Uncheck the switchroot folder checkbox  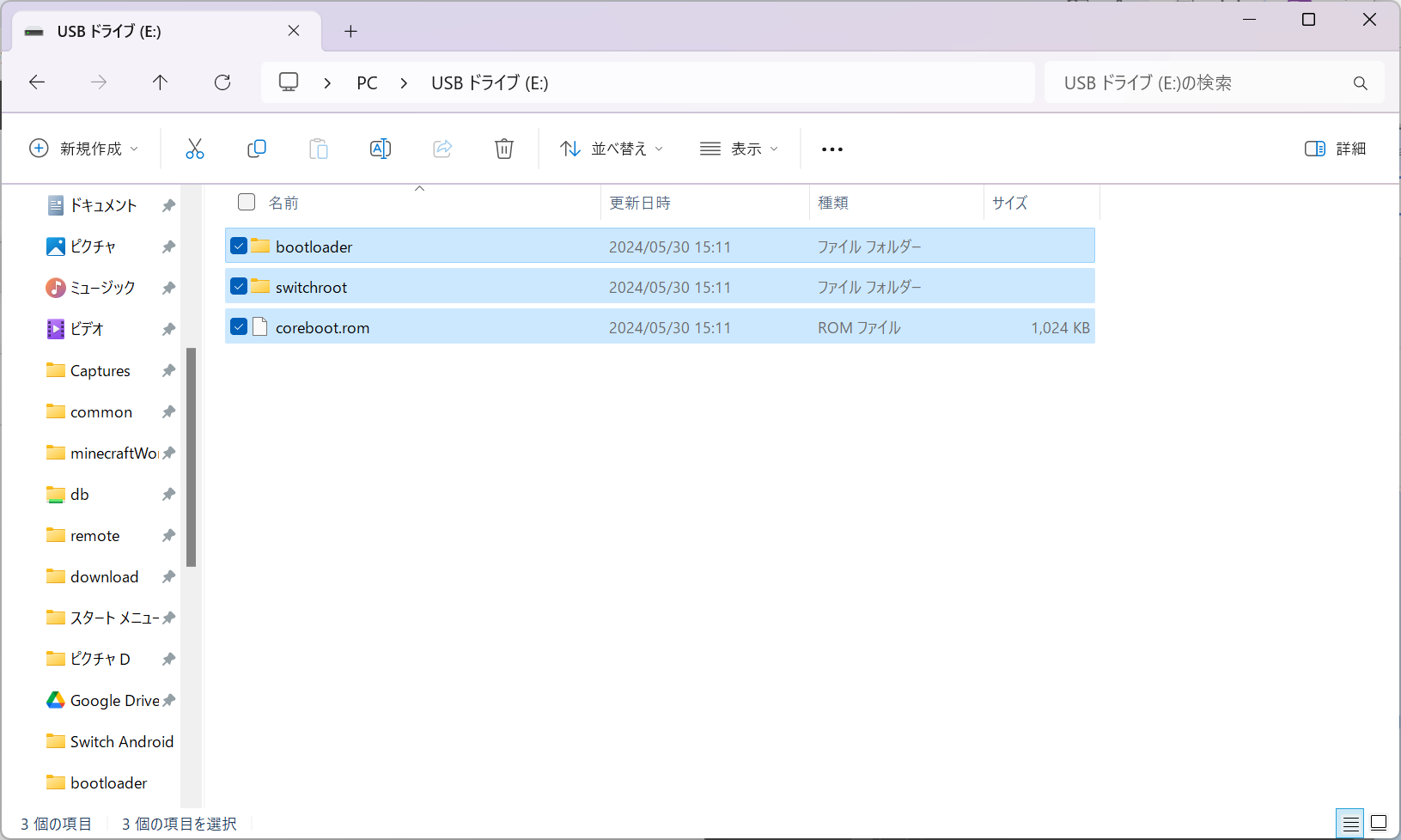pyautogui.click(x=239, y=286)
